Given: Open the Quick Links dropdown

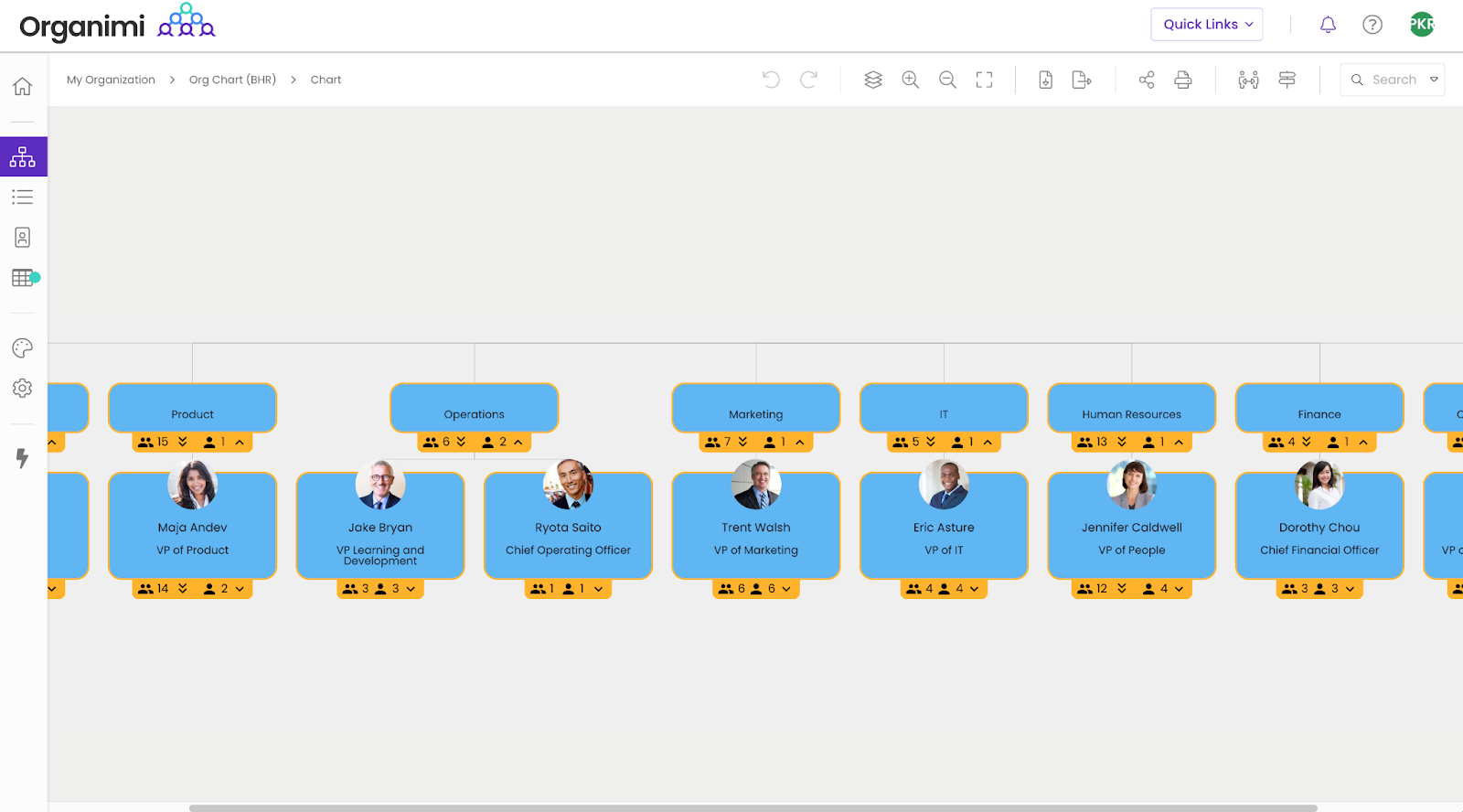Looking at the screenshot, I should [x=1206, y=25].
